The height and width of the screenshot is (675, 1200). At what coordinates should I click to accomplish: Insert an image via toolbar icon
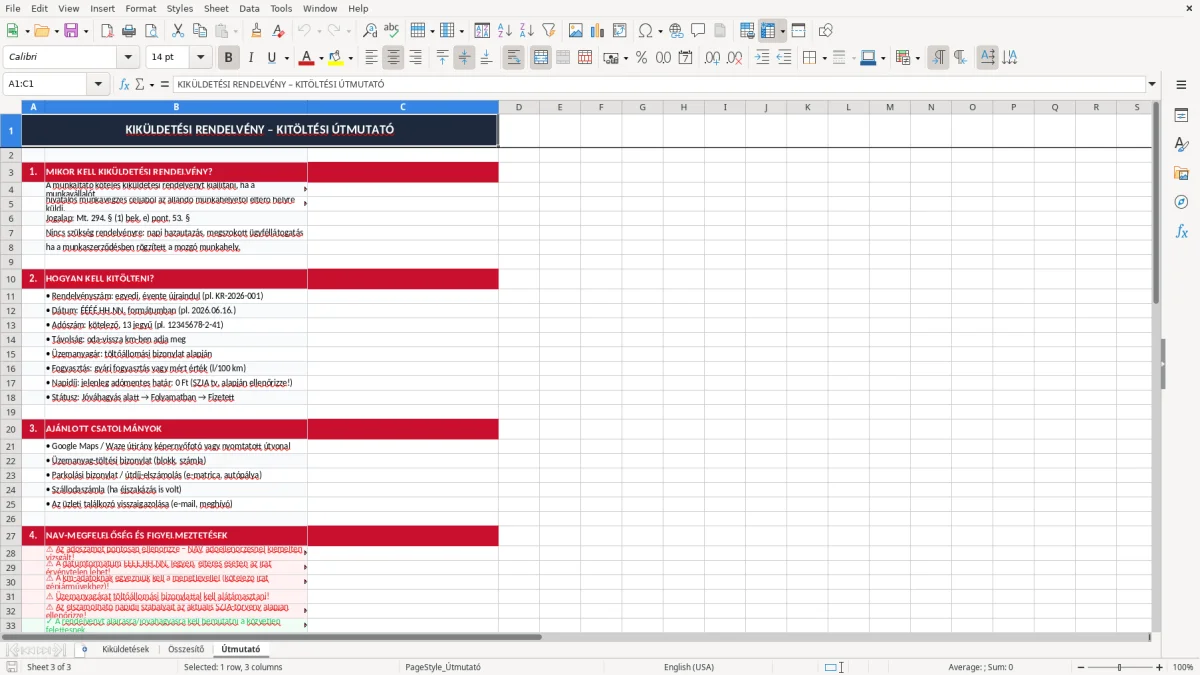(x=576, y=31)
